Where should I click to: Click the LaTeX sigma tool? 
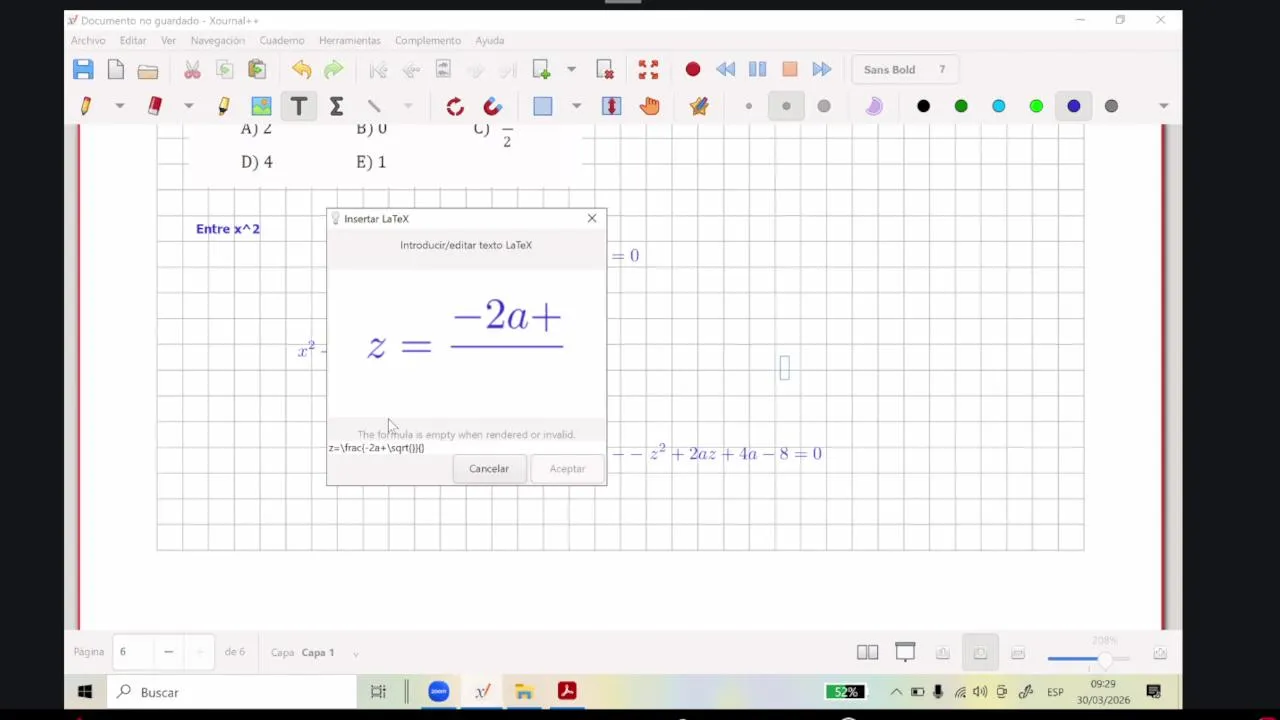point(336,106)
